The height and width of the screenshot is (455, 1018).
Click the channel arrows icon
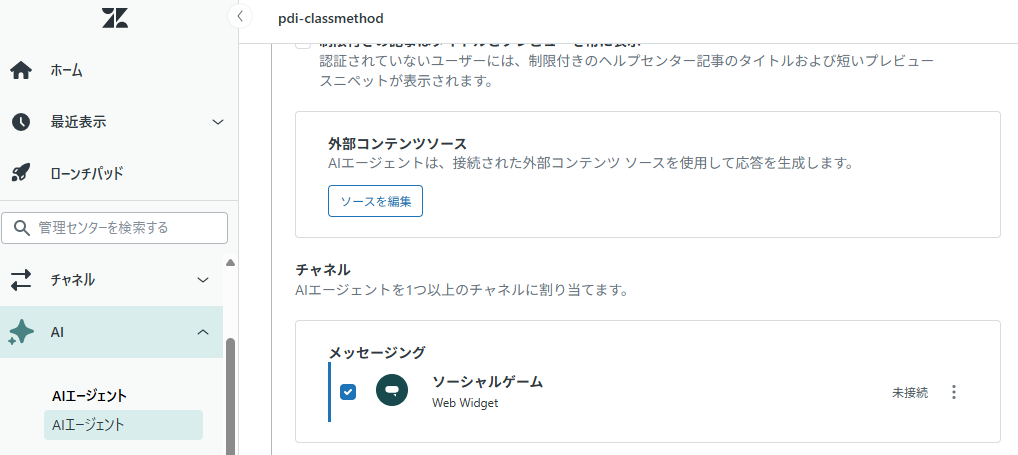pos(21,279)
